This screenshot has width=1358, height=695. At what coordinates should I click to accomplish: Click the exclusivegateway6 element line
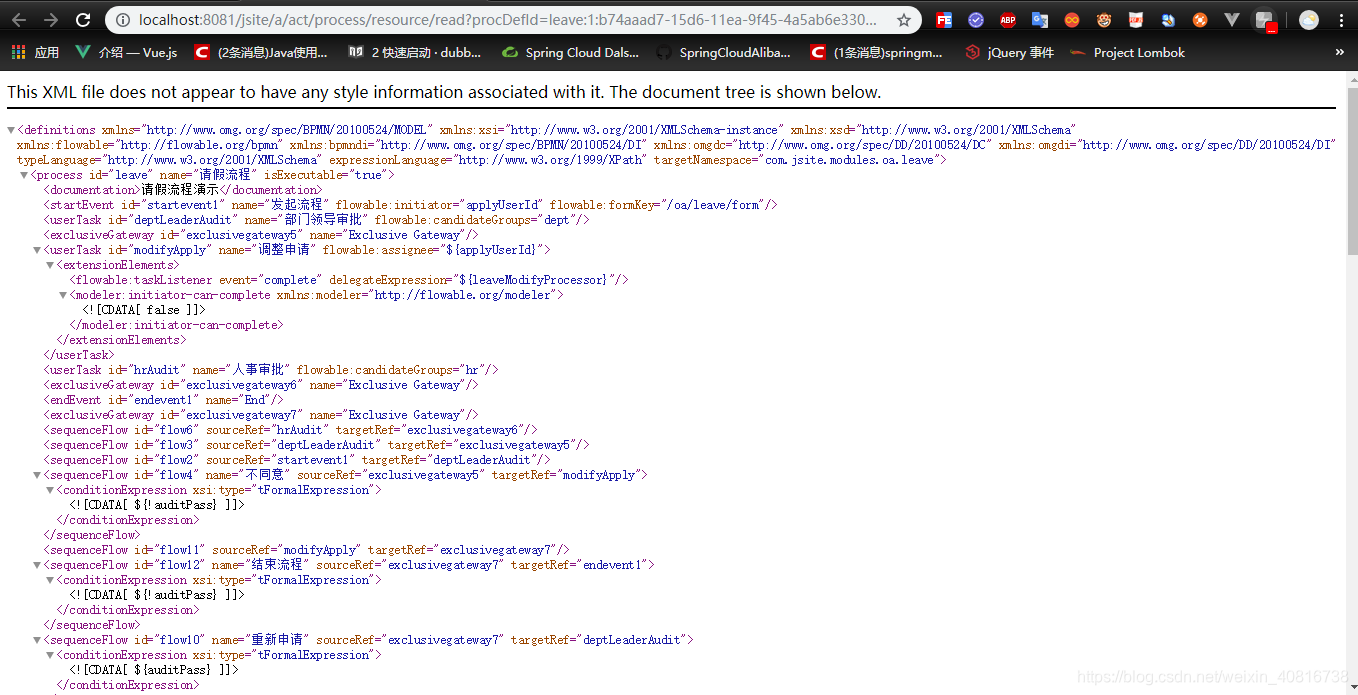261,385
